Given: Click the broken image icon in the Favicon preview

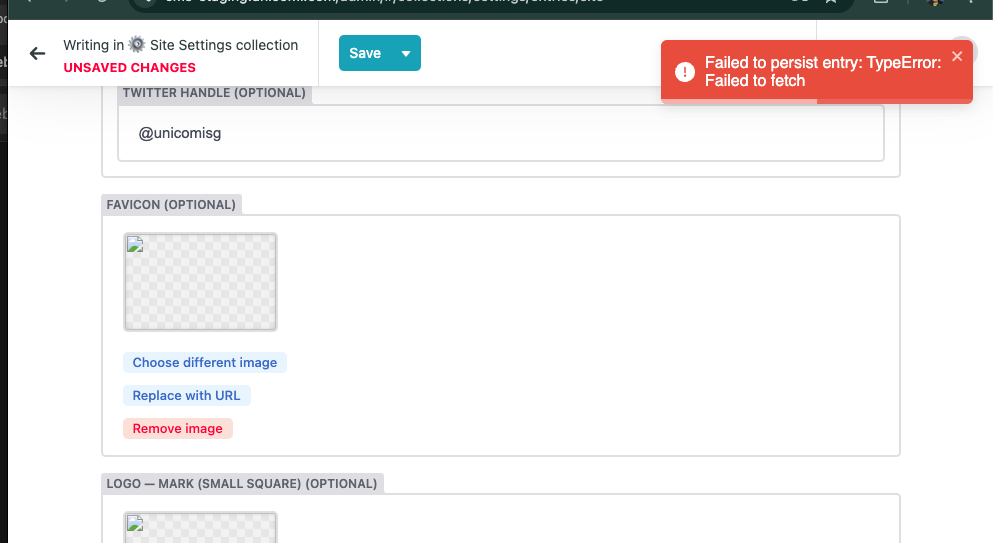Looking at the screenshot, I should click(135, 244).
